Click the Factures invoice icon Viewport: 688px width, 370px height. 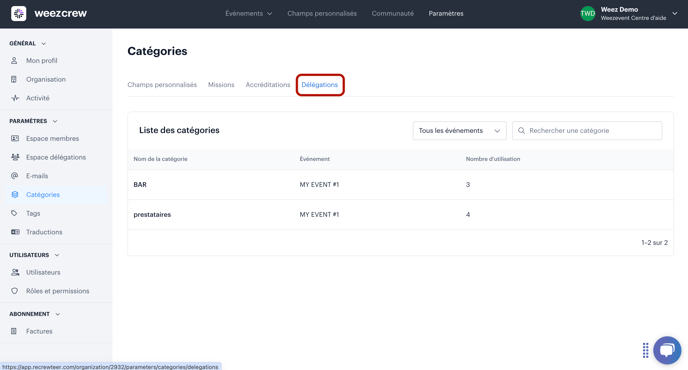14,331
